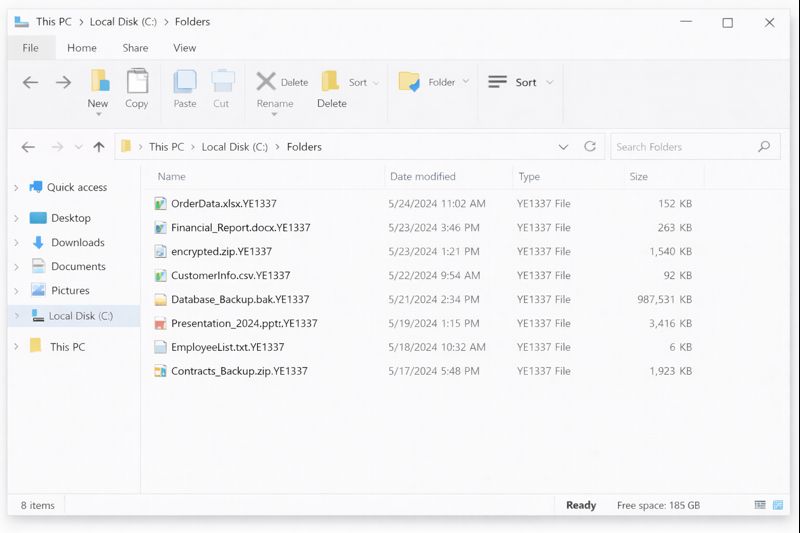Screen dimensions: 800x533
Task: Click the Database_Backup.bak.YE1337 folder icon
Action: click(x=160, y=299)
